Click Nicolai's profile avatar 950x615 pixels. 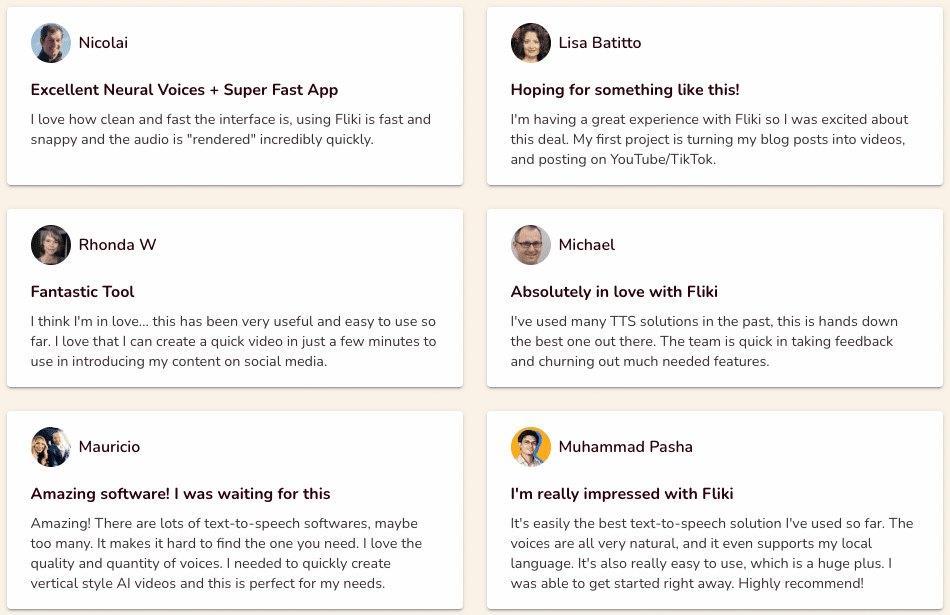coord(51,43)
